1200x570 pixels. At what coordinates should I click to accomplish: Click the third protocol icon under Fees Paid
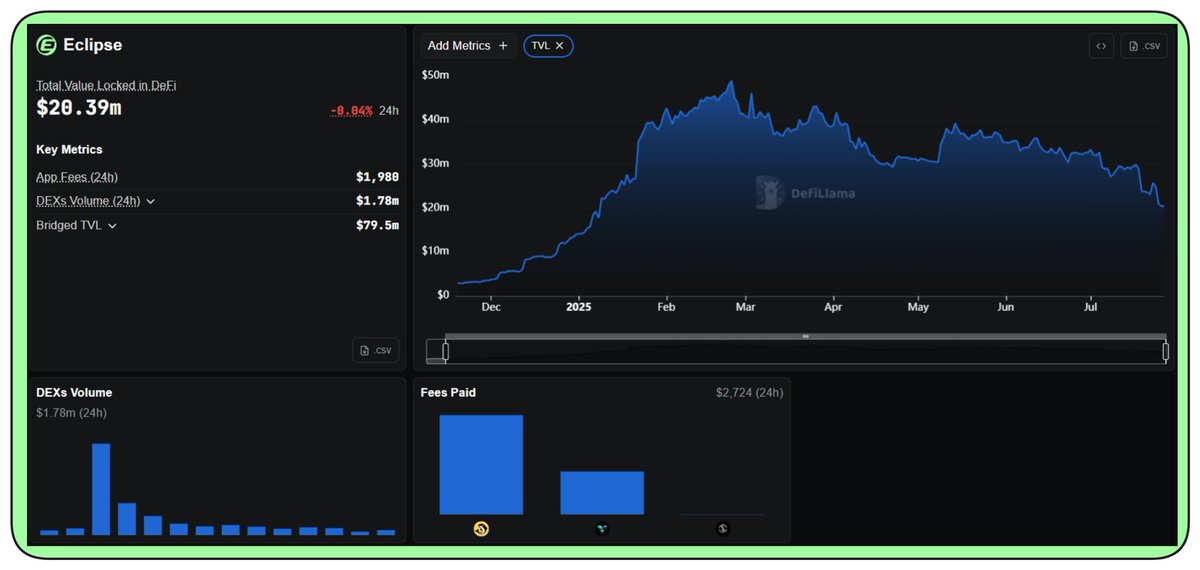(723, 528)
